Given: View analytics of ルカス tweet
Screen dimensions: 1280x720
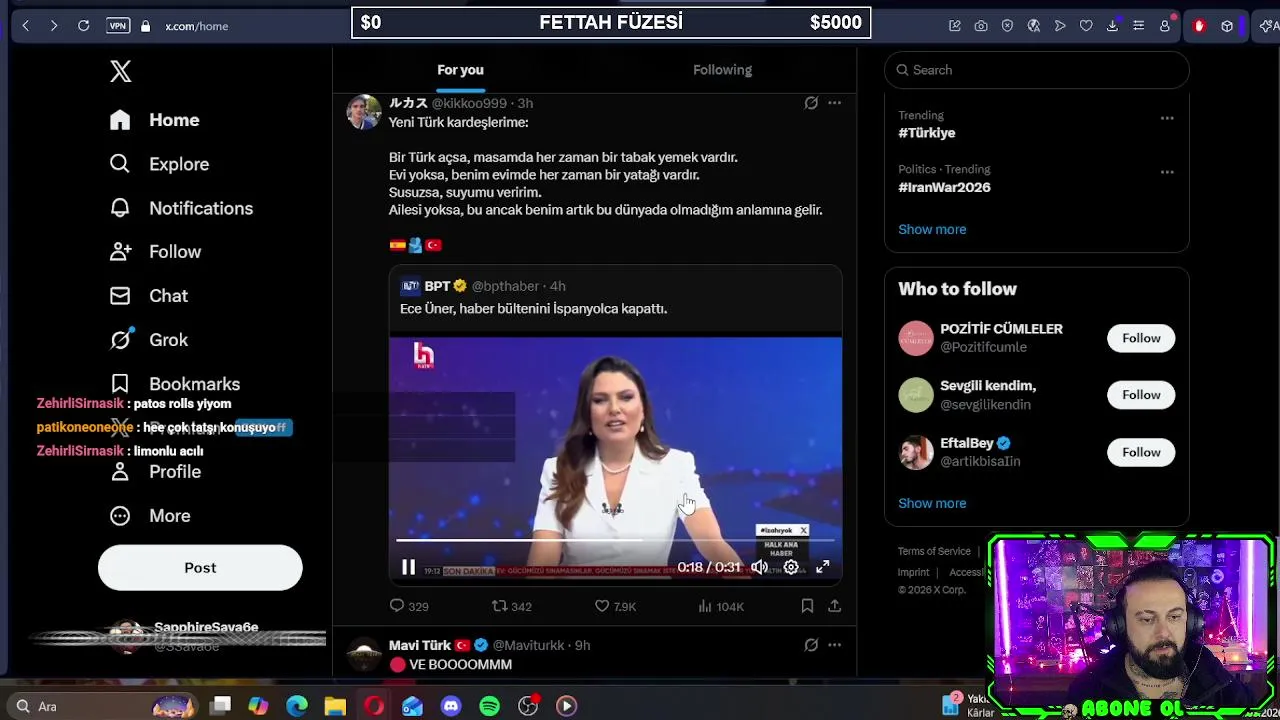Looking at the screenshot, I should click(720, 606).
